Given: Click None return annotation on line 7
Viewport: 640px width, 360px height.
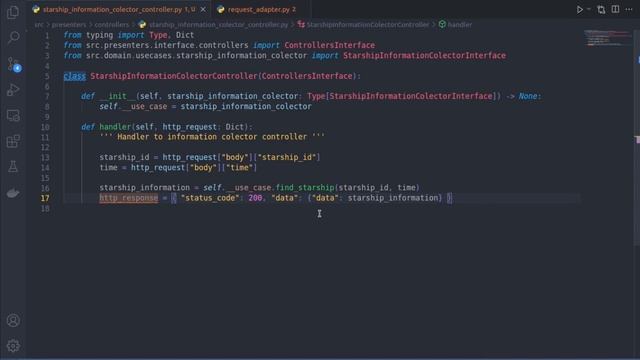Looking at the screenshot, I should (528, 96).
